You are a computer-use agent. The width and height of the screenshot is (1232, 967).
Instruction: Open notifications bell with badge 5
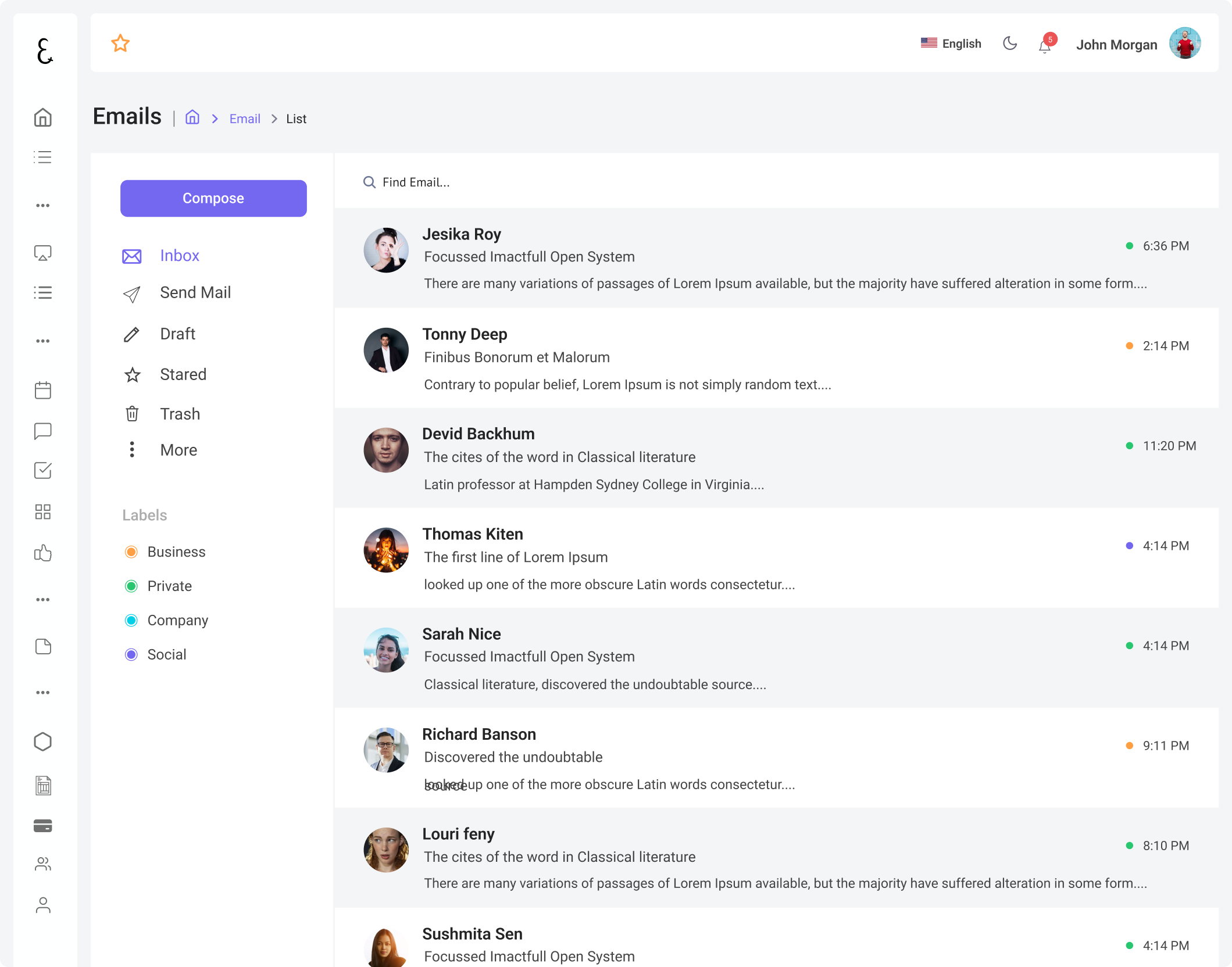(1047, 44)
